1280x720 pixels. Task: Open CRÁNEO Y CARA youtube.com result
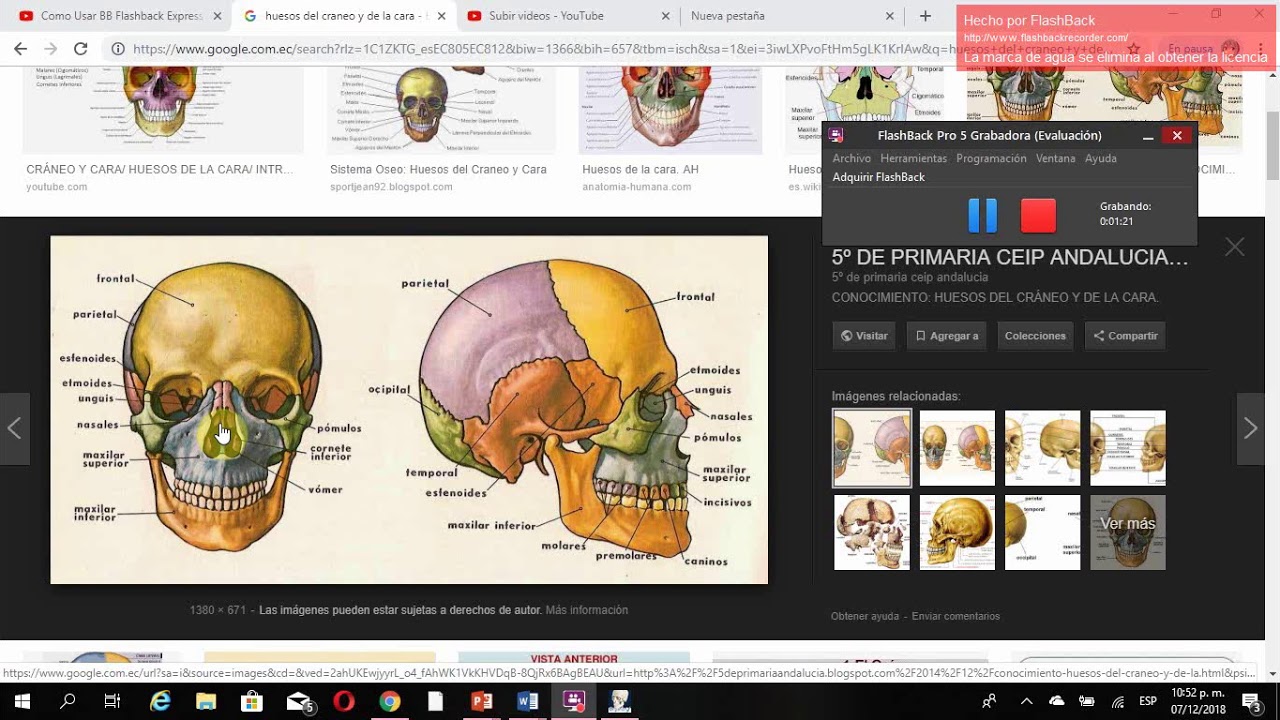[160, 170]
